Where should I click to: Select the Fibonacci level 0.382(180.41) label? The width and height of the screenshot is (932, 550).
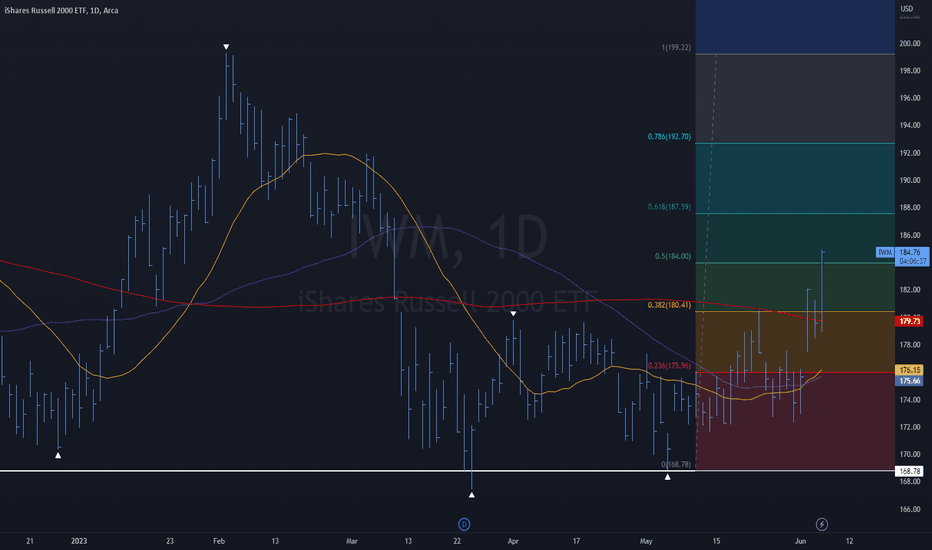pos(669,305)
